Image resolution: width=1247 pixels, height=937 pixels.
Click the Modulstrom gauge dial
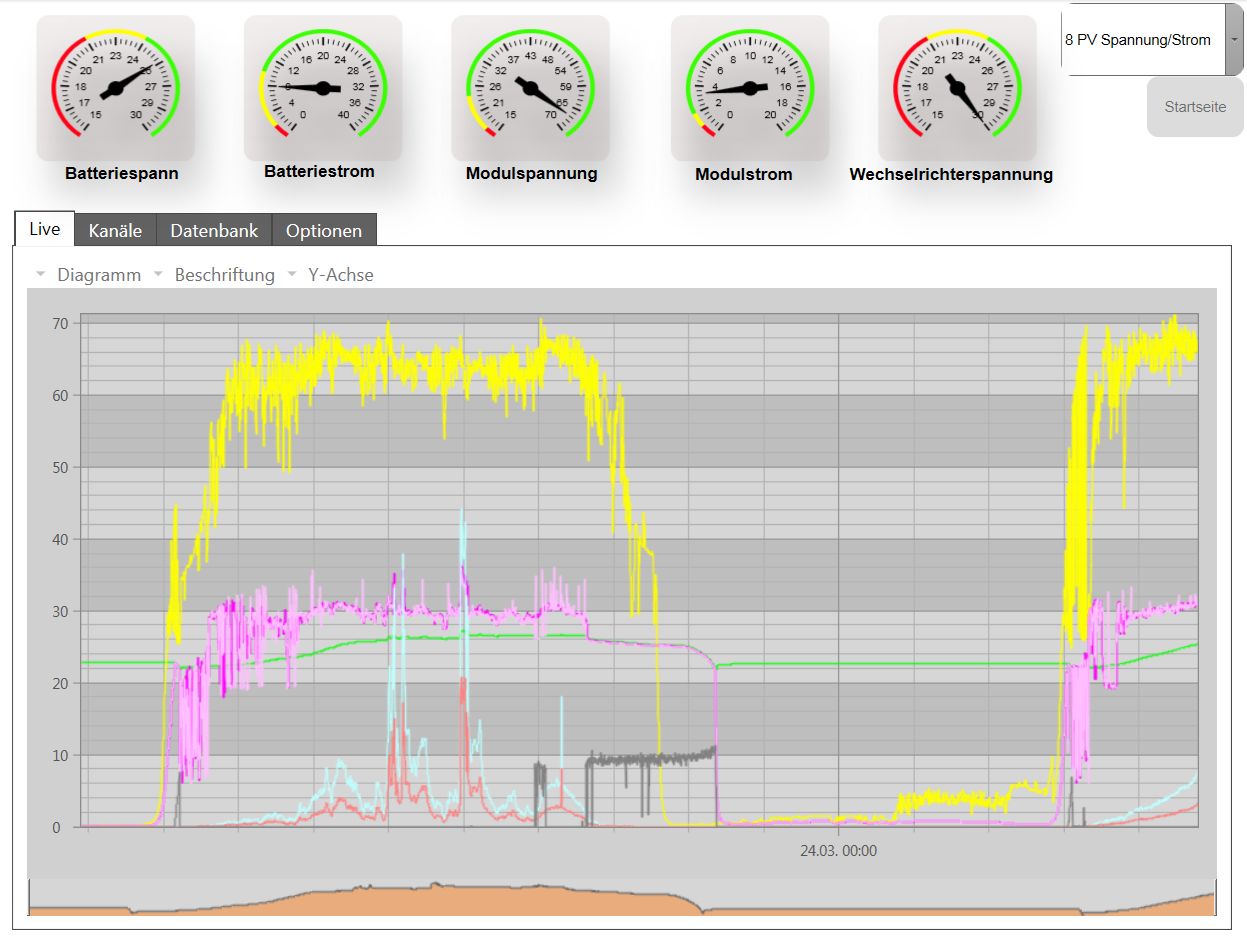pos(749,88)
